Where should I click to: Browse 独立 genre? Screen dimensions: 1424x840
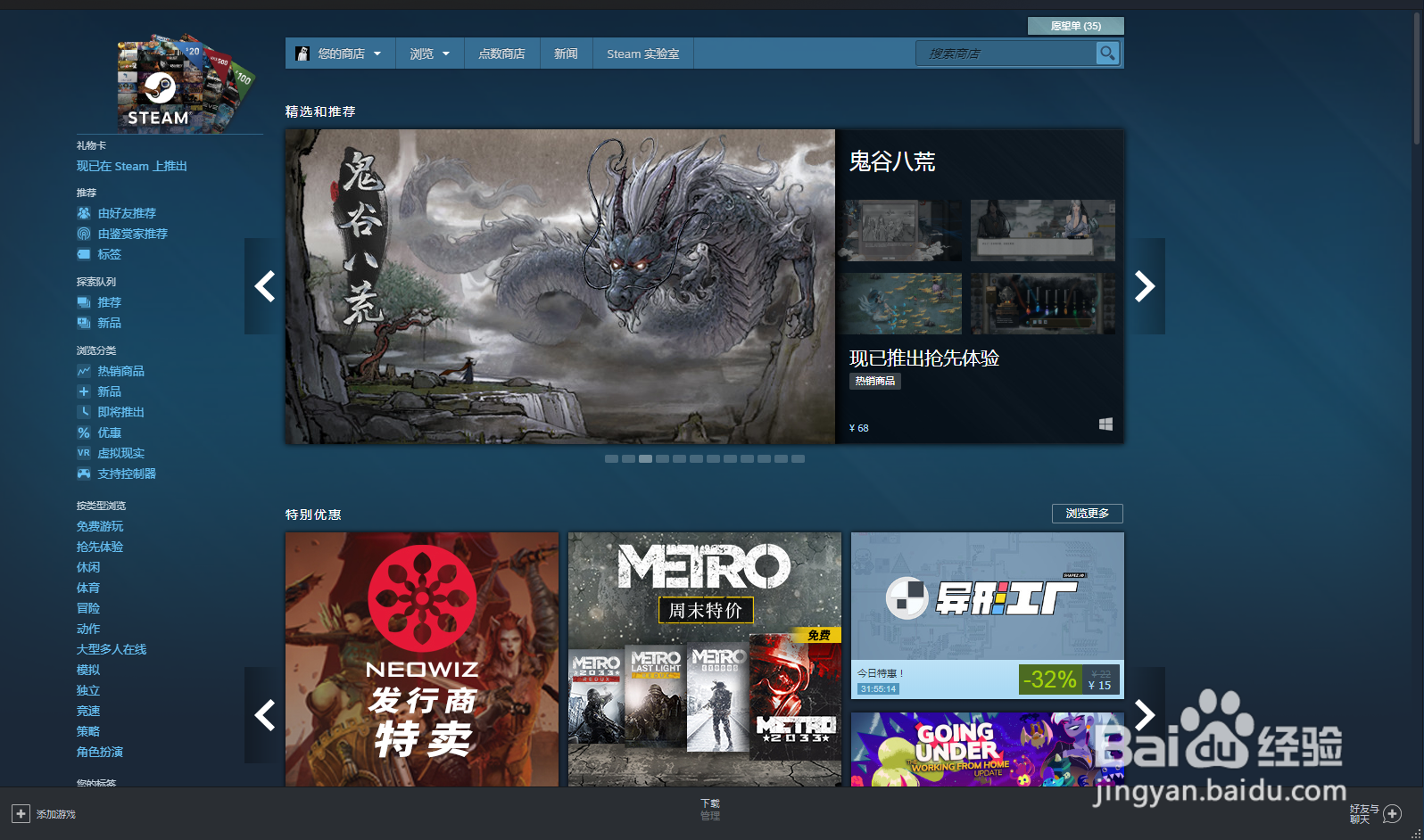pyautogui.click(x=88, y=690)
